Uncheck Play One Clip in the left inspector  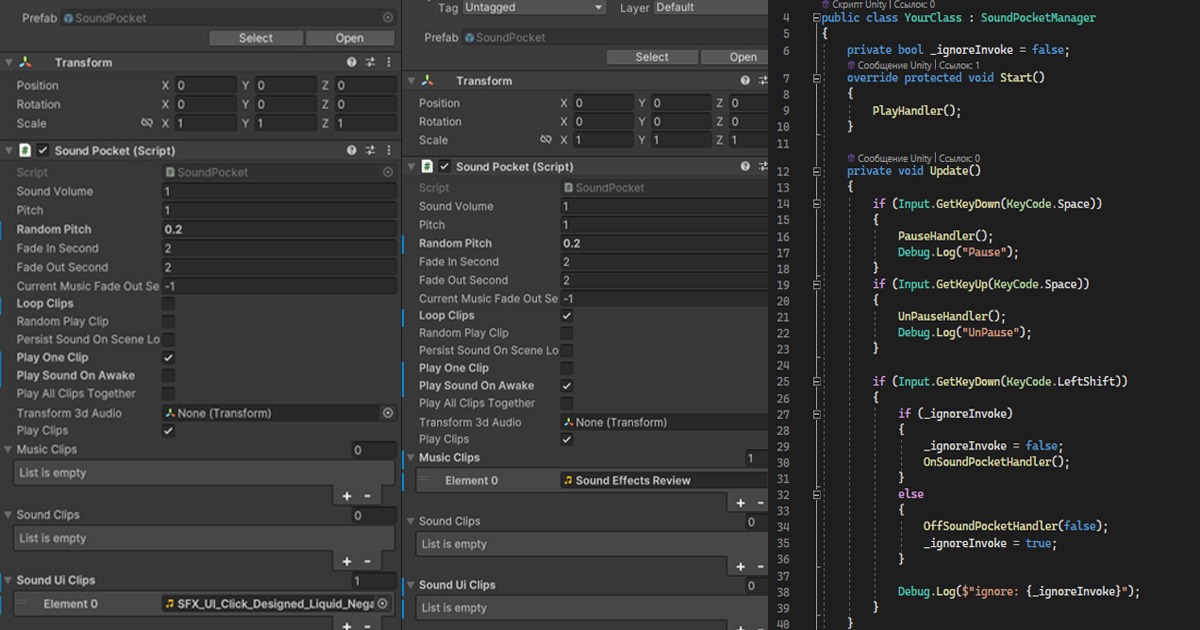(x=168, y=358)
